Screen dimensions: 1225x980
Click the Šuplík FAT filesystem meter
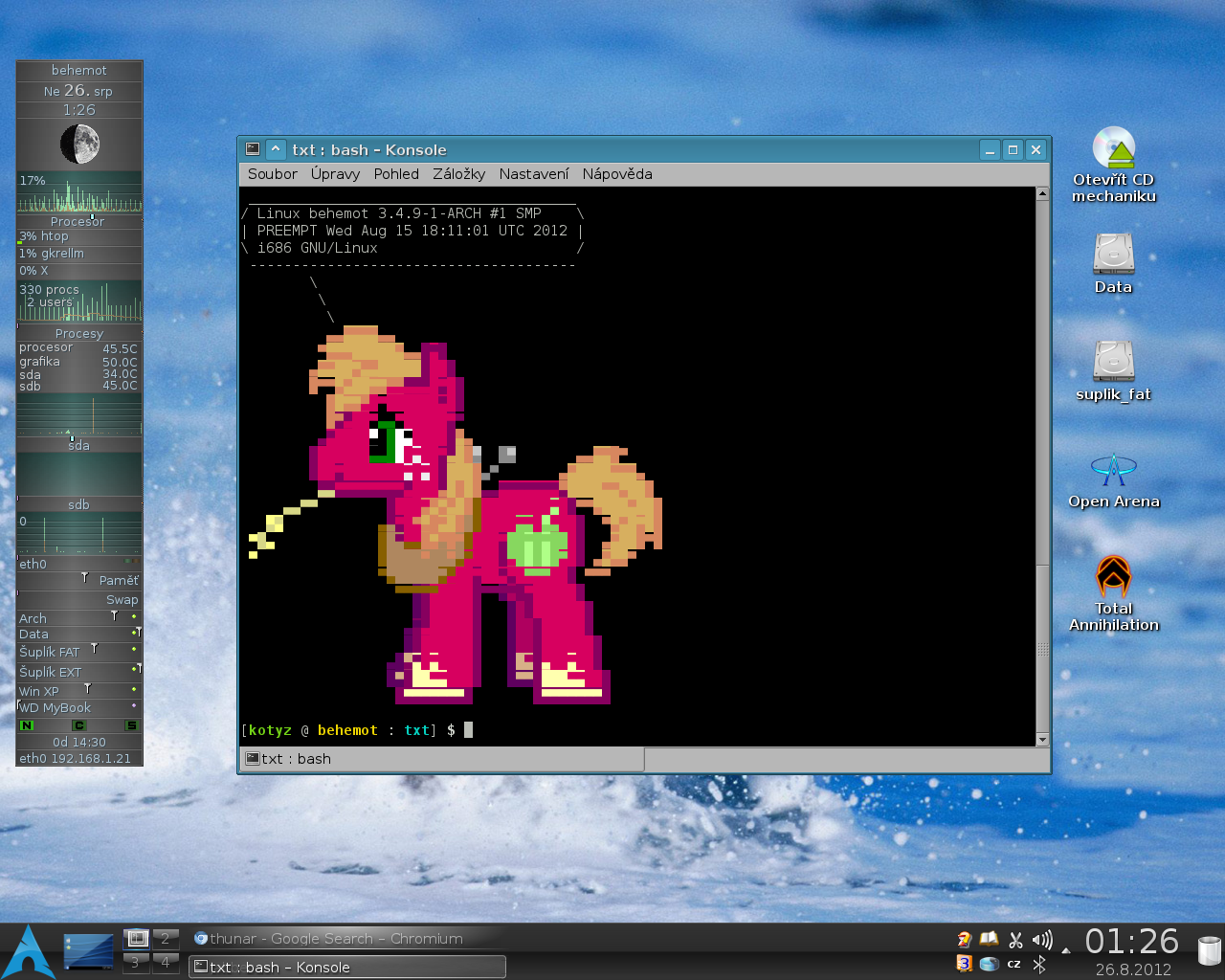click(79, 652)
